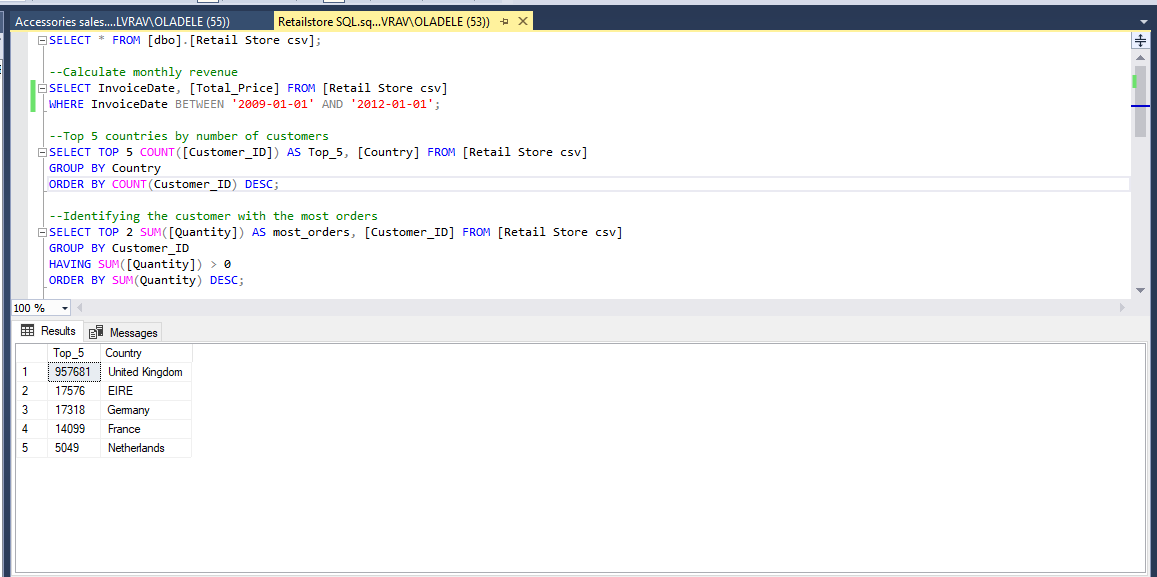Click the [Total_Price] column name in the query
The image size is (1157, 577).
pos(235,89)
